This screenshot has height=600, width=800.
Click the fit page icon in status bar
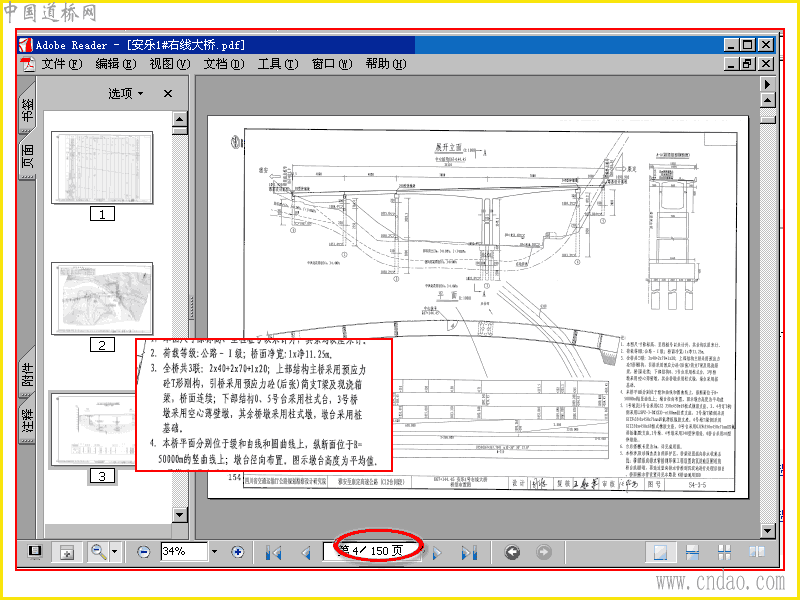[x=67, y=552]
